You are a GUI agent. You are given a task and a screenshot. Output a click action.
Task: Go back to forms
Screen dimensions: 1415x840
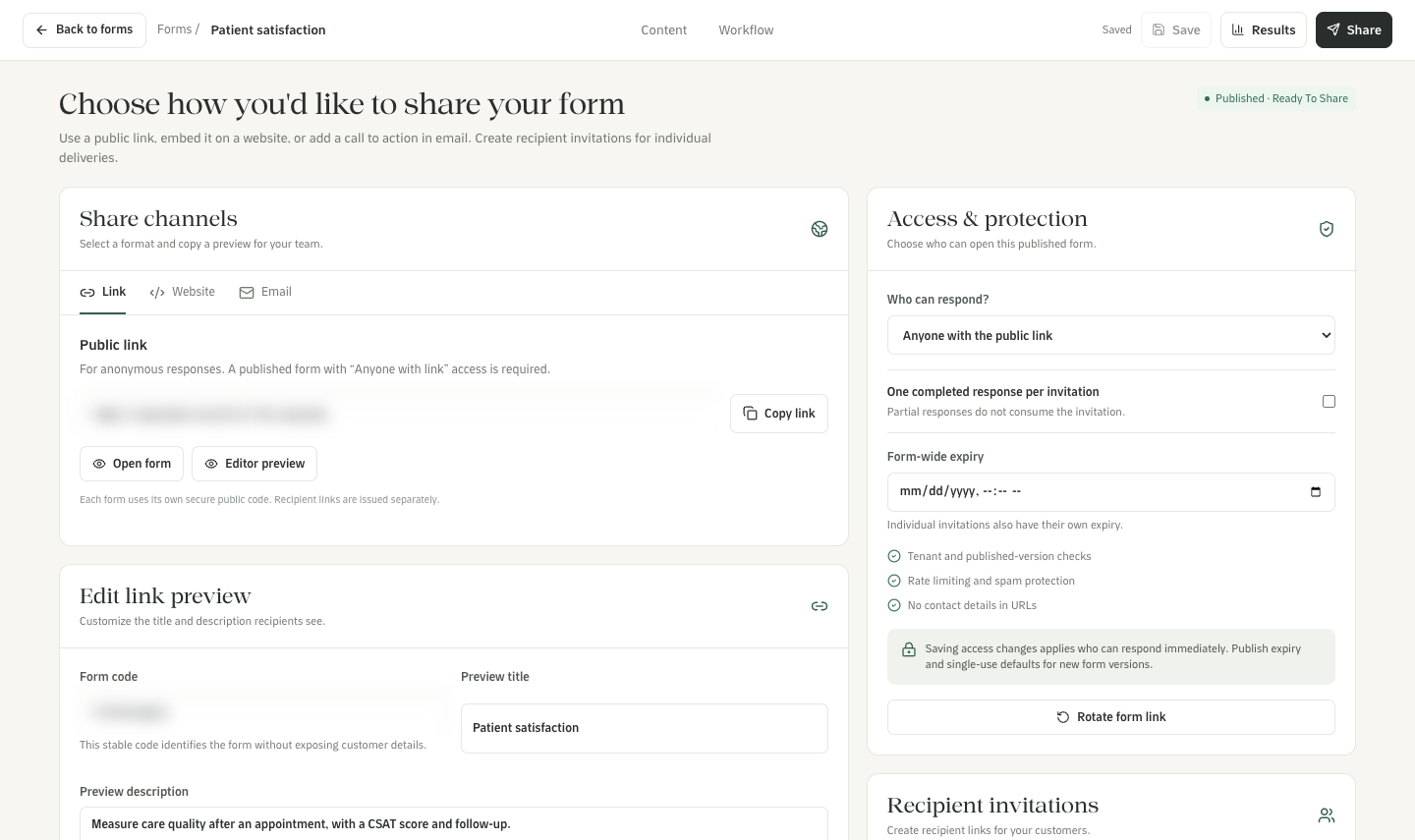point(85,30)
